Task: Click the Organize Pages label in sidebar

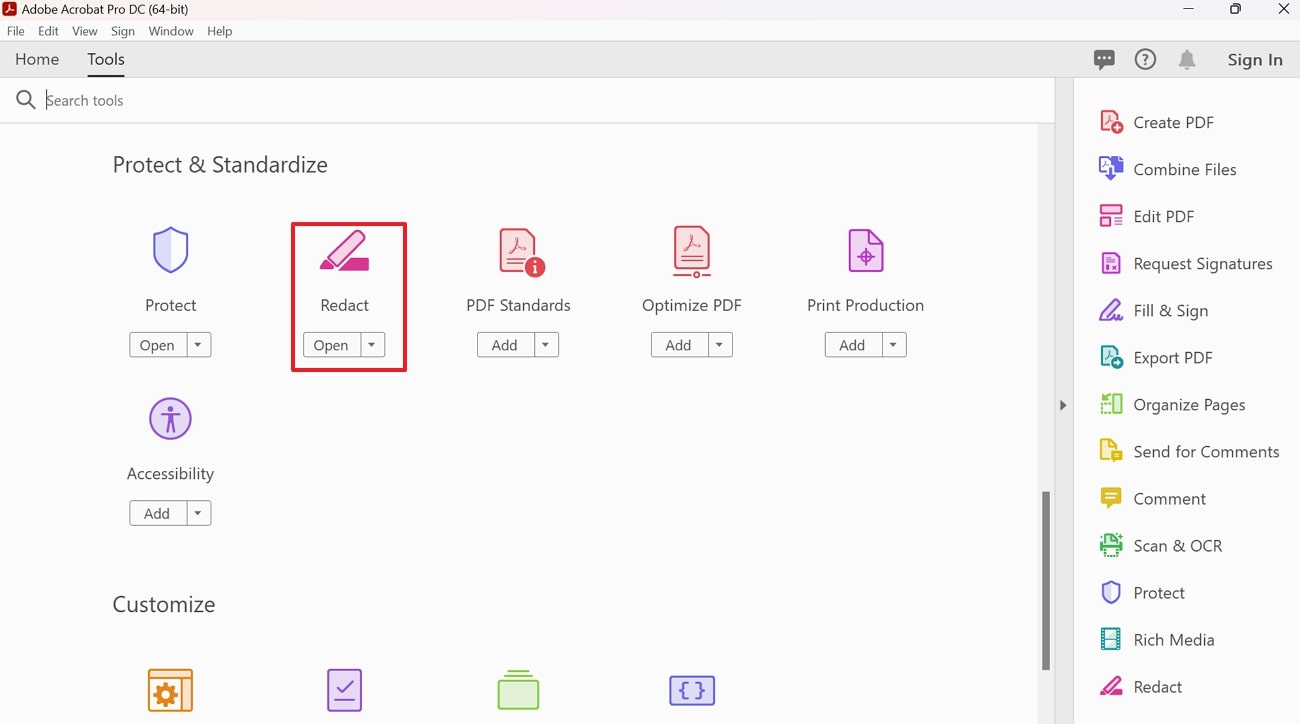Action: point(1189,404)
